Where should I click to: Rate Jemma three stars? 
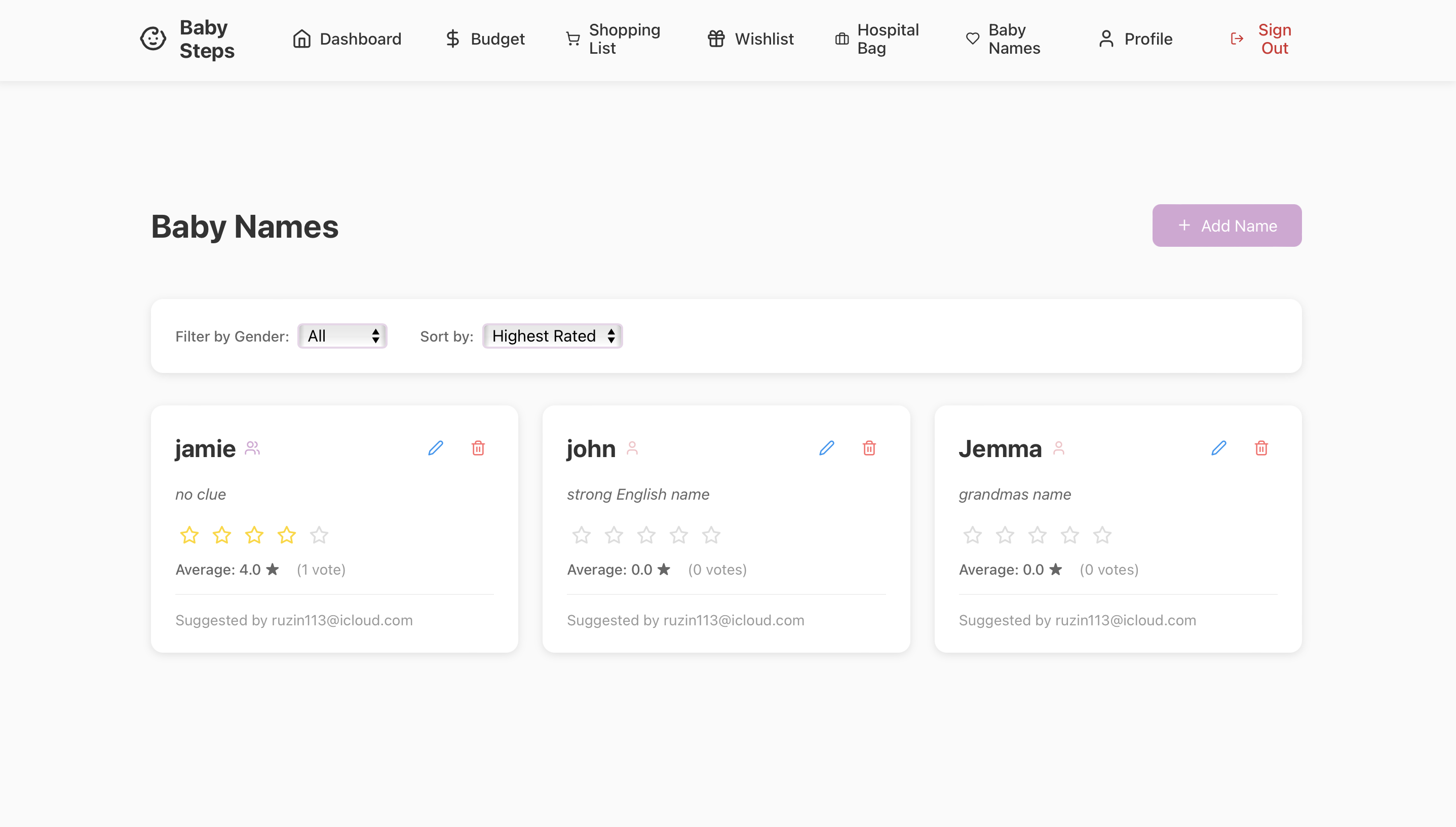[x=1037, y=535]
